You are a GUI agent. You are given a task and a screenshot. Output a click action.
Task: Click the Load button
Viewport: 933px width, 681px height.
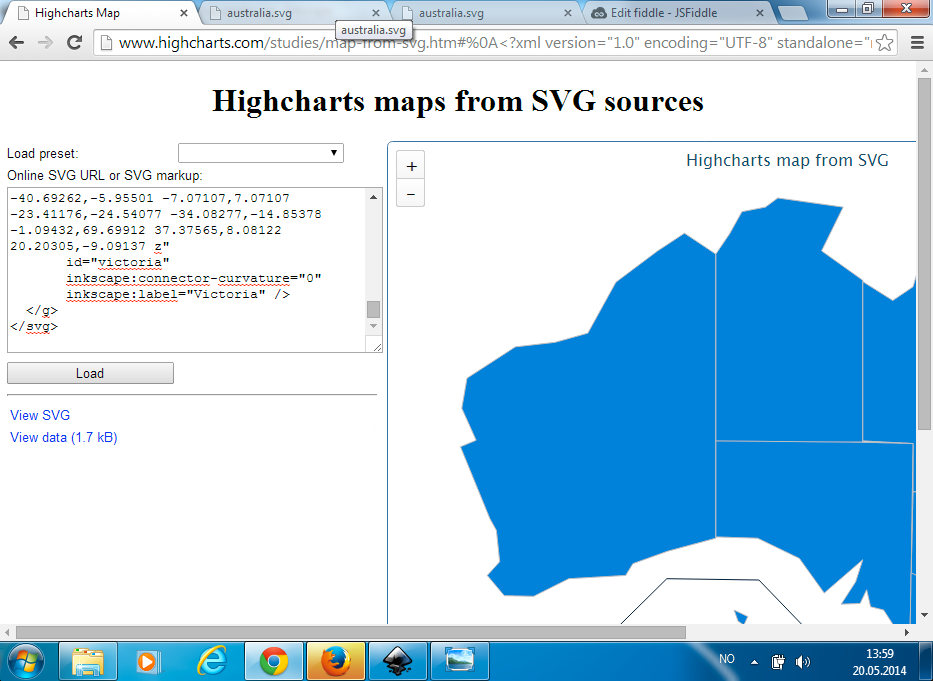pos(89,372)
